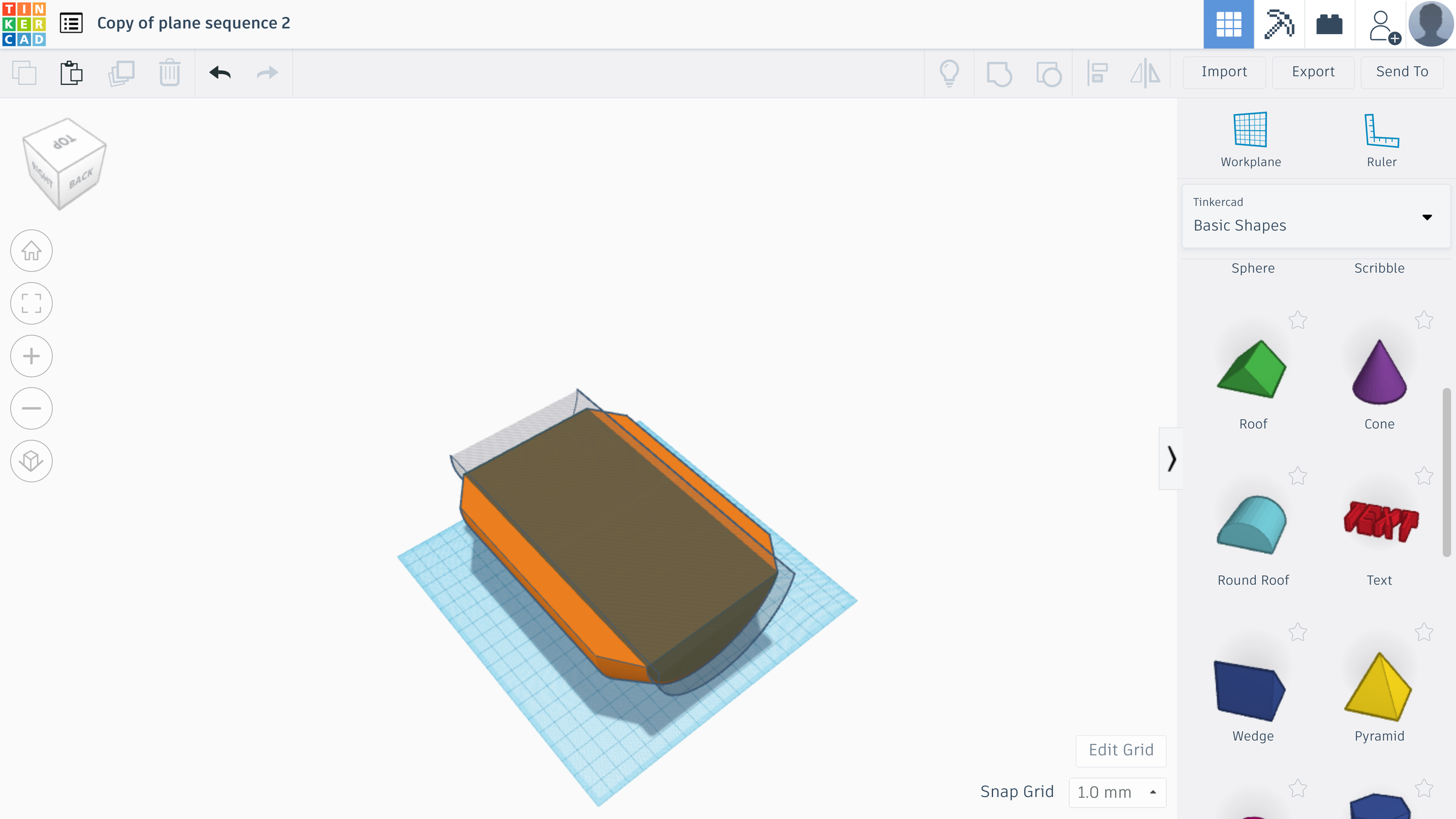Toggle orthographic view mode
This screenshot has width=1456, height=819.
[x=31, y=460]
